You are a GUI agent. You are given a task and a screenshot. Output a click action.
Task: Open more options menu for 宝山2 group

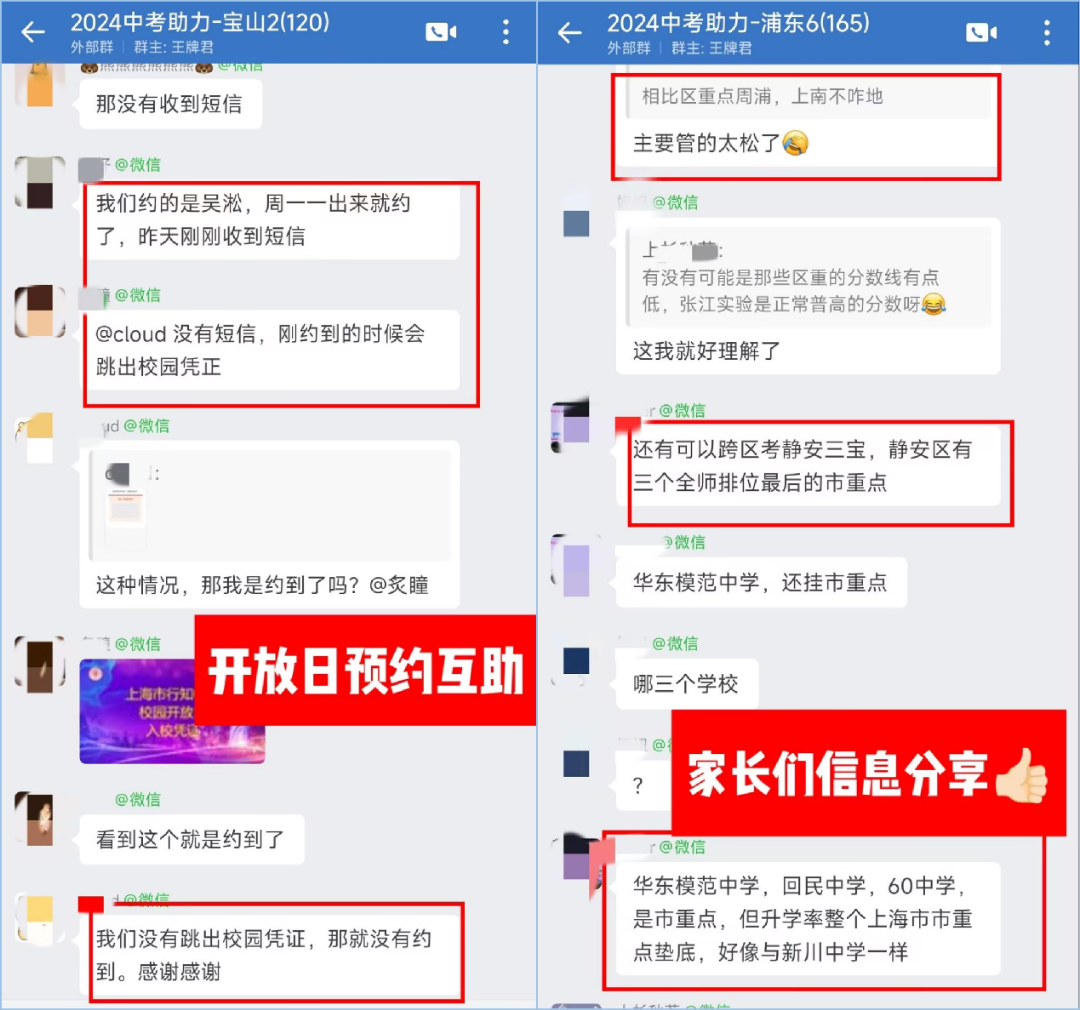(x=506, y=32)
